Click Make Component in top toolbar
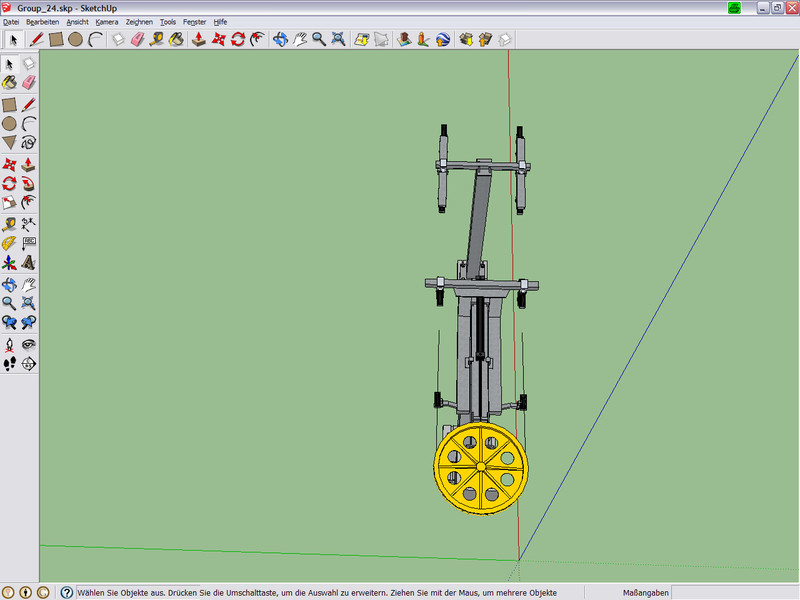Screen dimensions: 800x600 118,39
